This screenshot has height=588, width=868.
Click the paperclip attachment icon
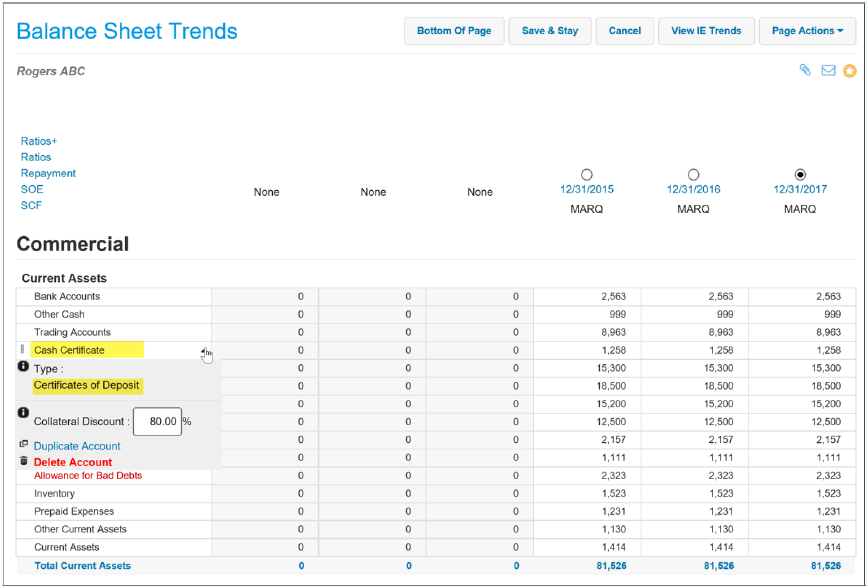(x=805, y=70)
